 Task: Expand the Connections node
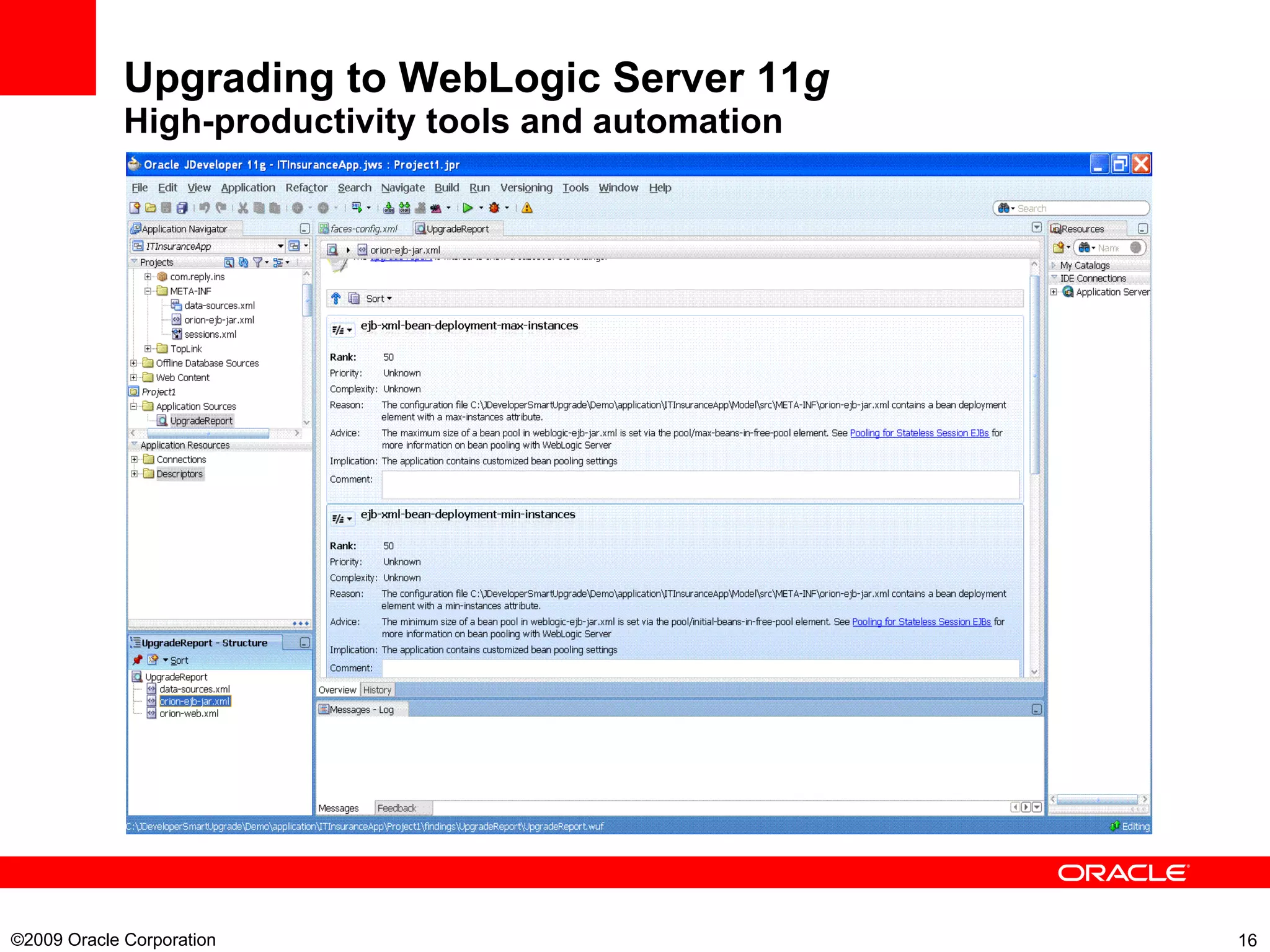pyautogui.click(x=134, y=460)
